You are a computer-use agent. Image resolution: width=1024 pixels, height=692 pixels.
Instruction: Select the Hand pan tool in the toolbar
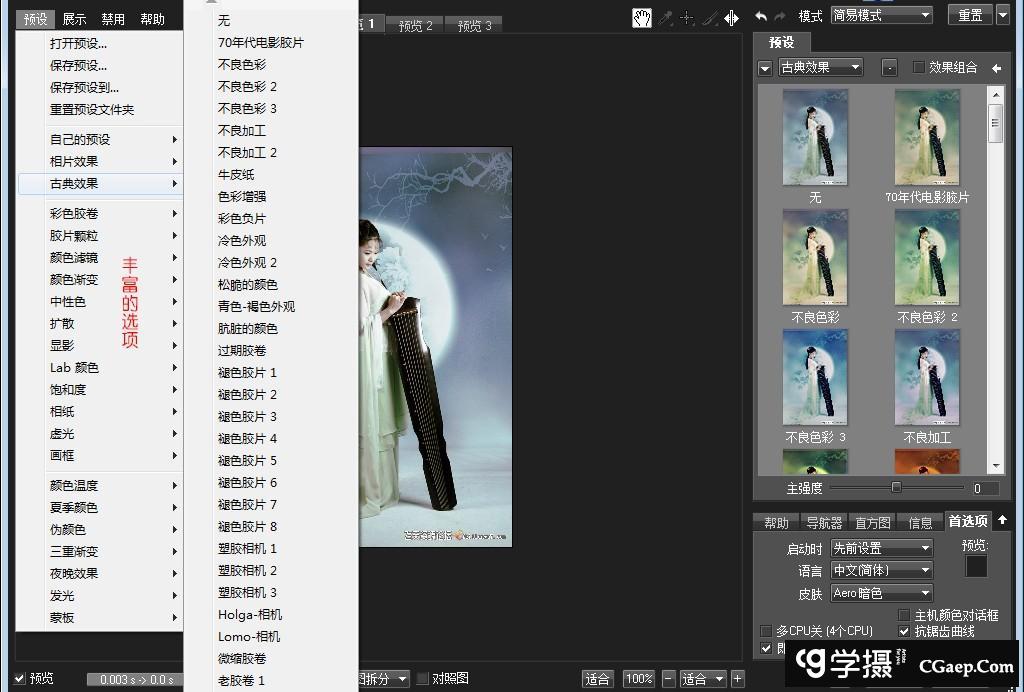click(643, 17)
